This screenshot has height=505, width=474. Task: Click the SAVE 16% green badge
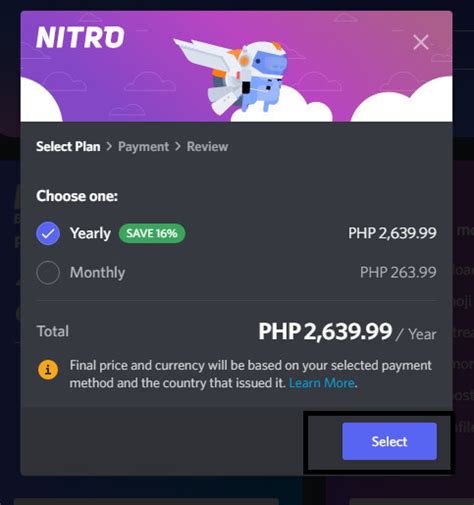pos(152,233)
